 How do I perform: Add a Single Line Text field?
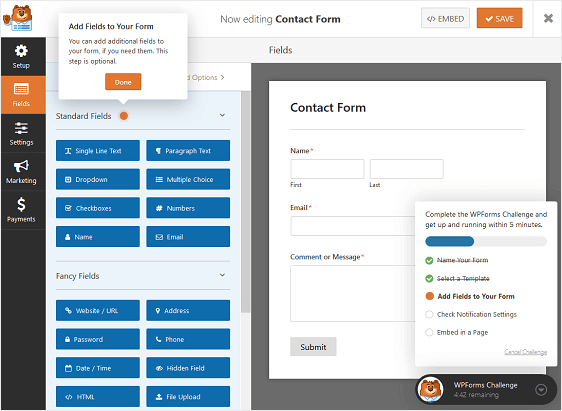tap(98, 150)
